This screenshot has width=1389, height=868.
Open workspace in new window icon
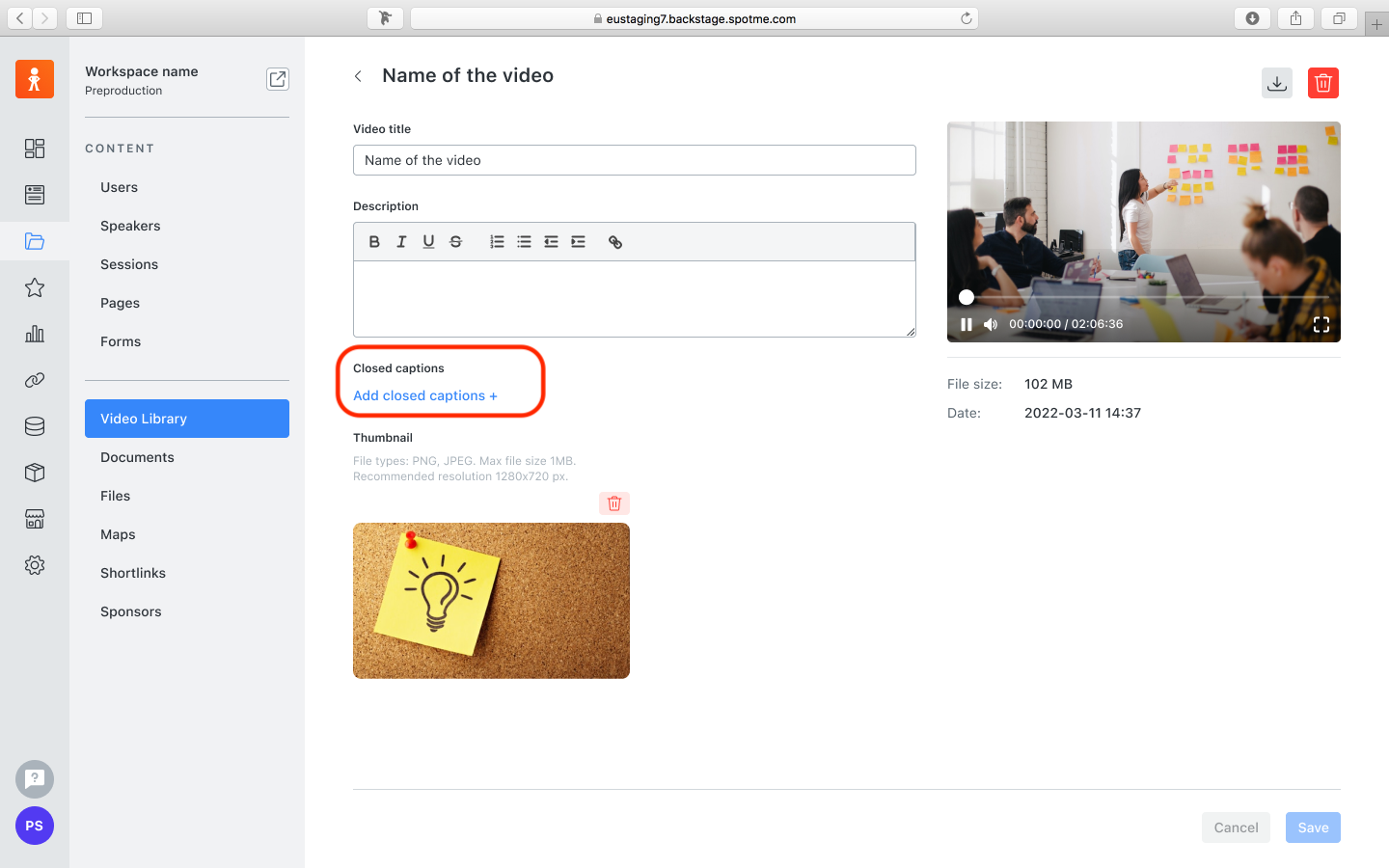click(x=277, y=79)
